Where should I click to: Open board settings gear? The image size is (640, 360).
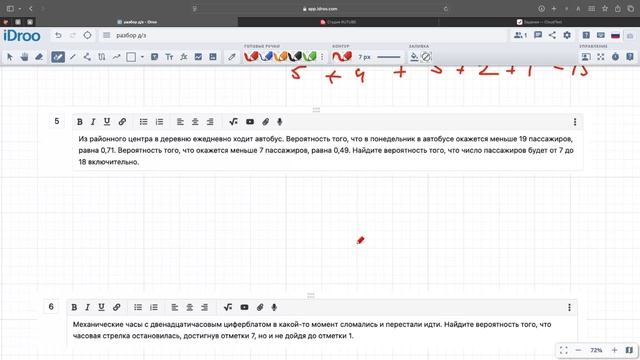pyautogui.click(x=567, y=36)
